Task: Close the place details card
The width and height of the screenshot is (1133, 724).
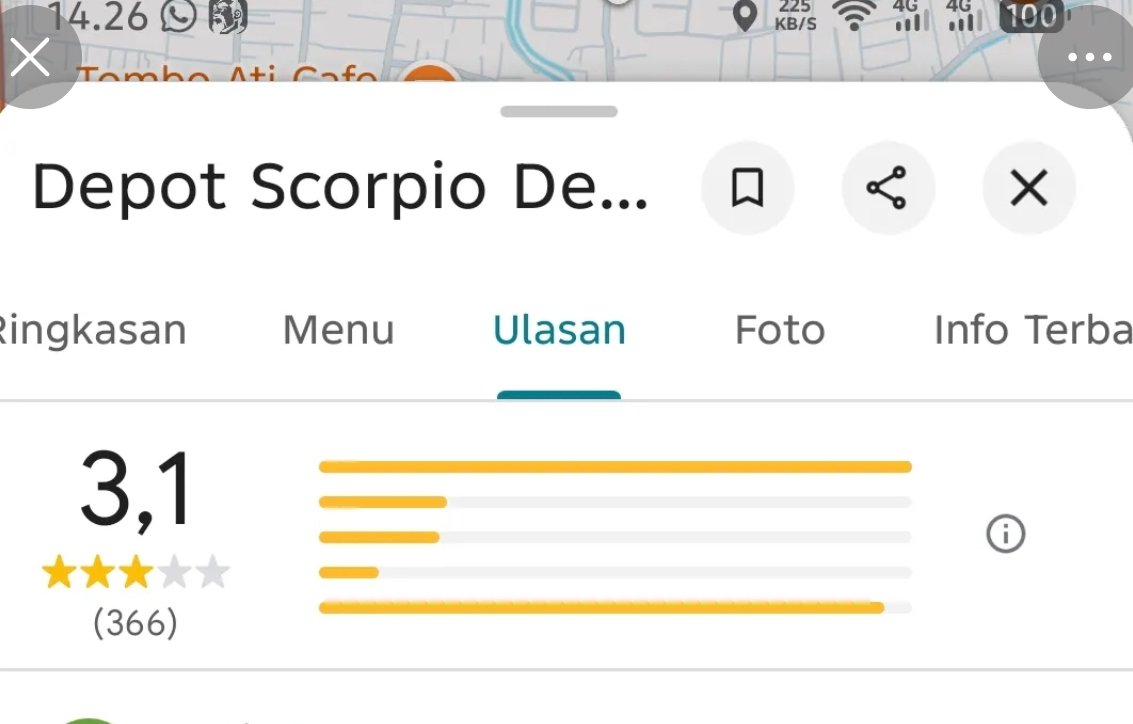Action: tap(1028, 188)
